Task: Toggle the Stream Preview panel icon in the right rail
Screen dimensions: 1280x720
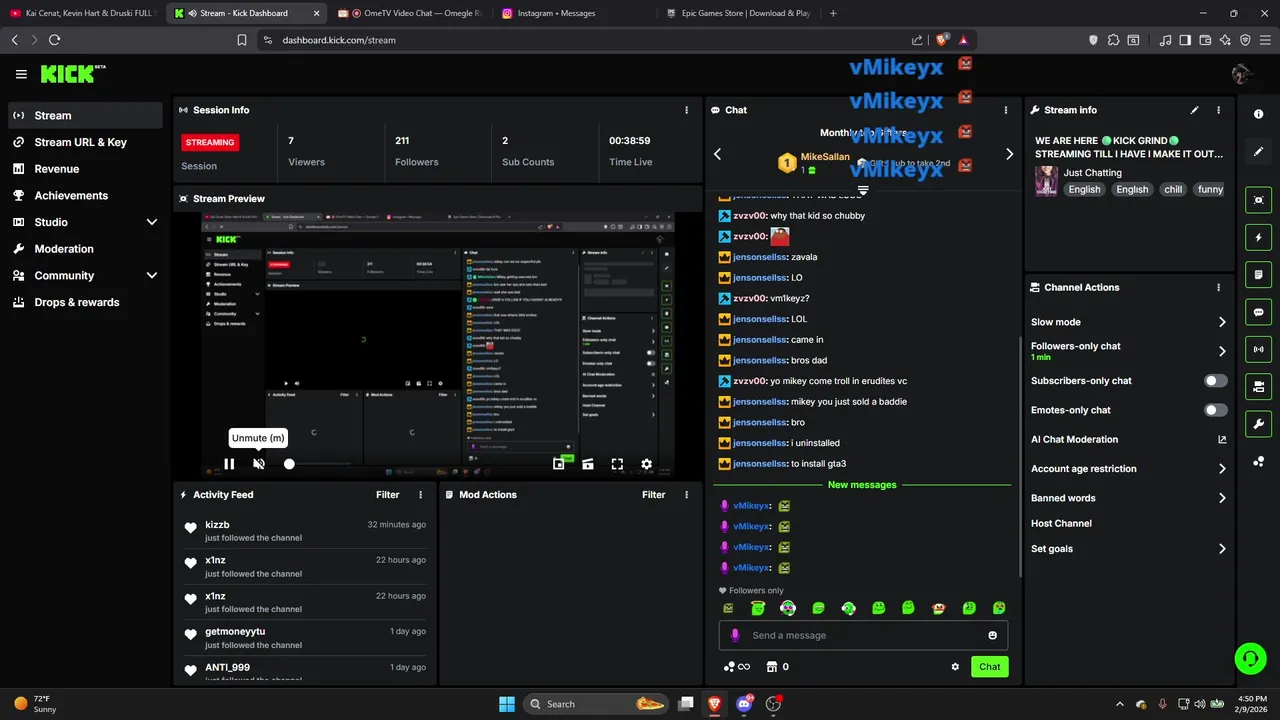Action: coord(1259,200)
